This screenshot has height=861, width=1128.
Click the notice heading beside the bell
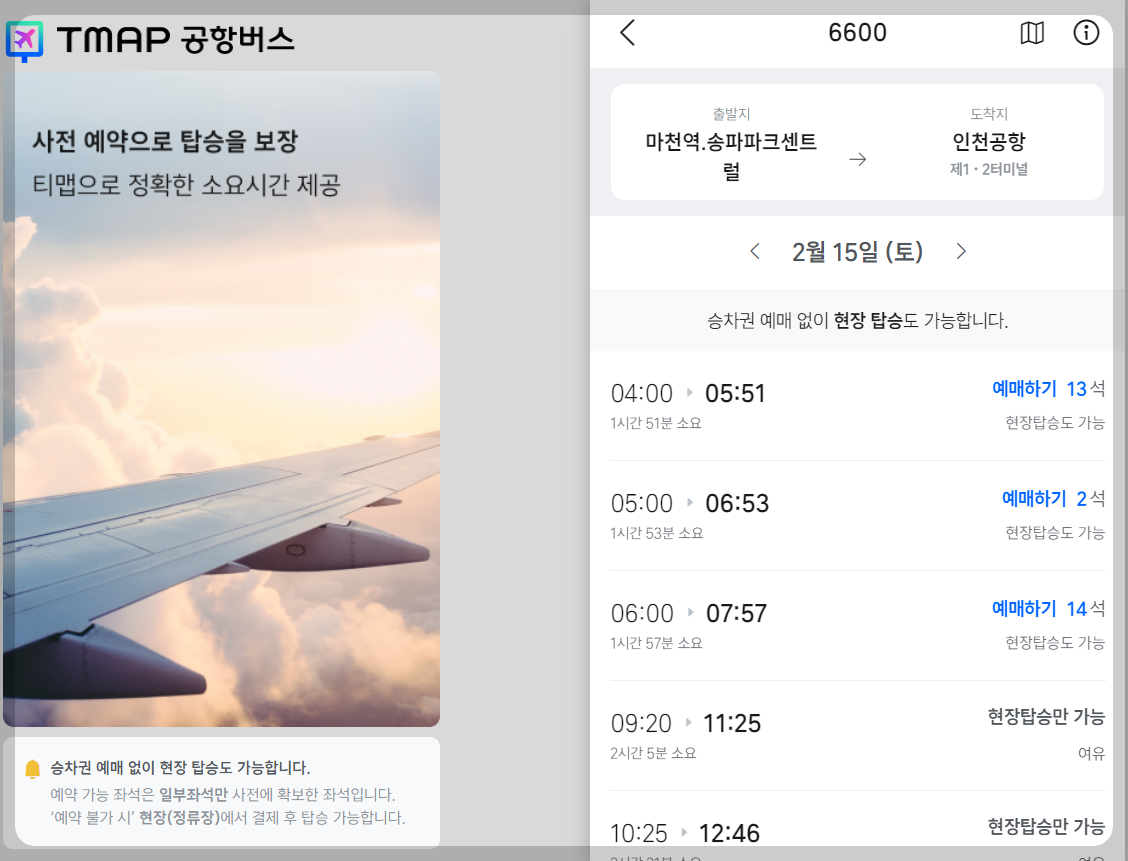click(180, 768)
